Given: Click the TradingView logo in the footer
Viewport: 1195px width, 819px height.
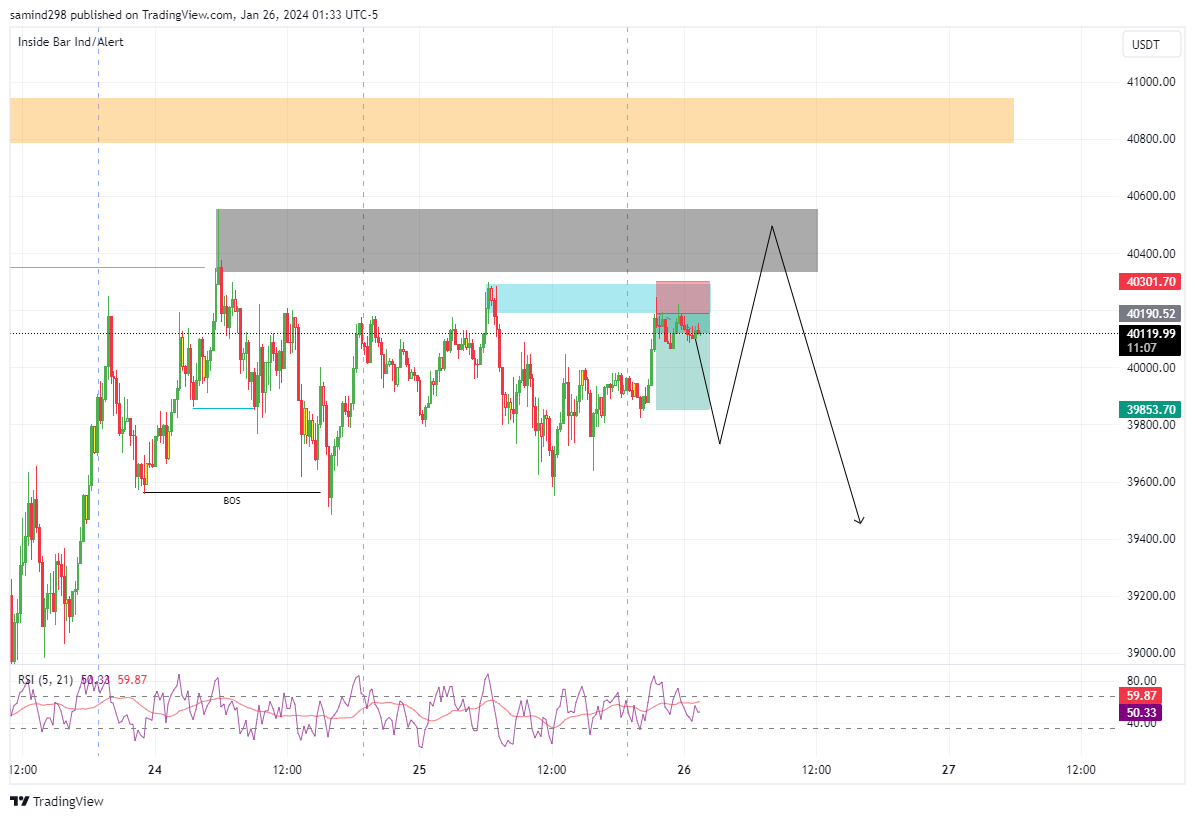Looking at the screenshot, I should click(57, 801).
